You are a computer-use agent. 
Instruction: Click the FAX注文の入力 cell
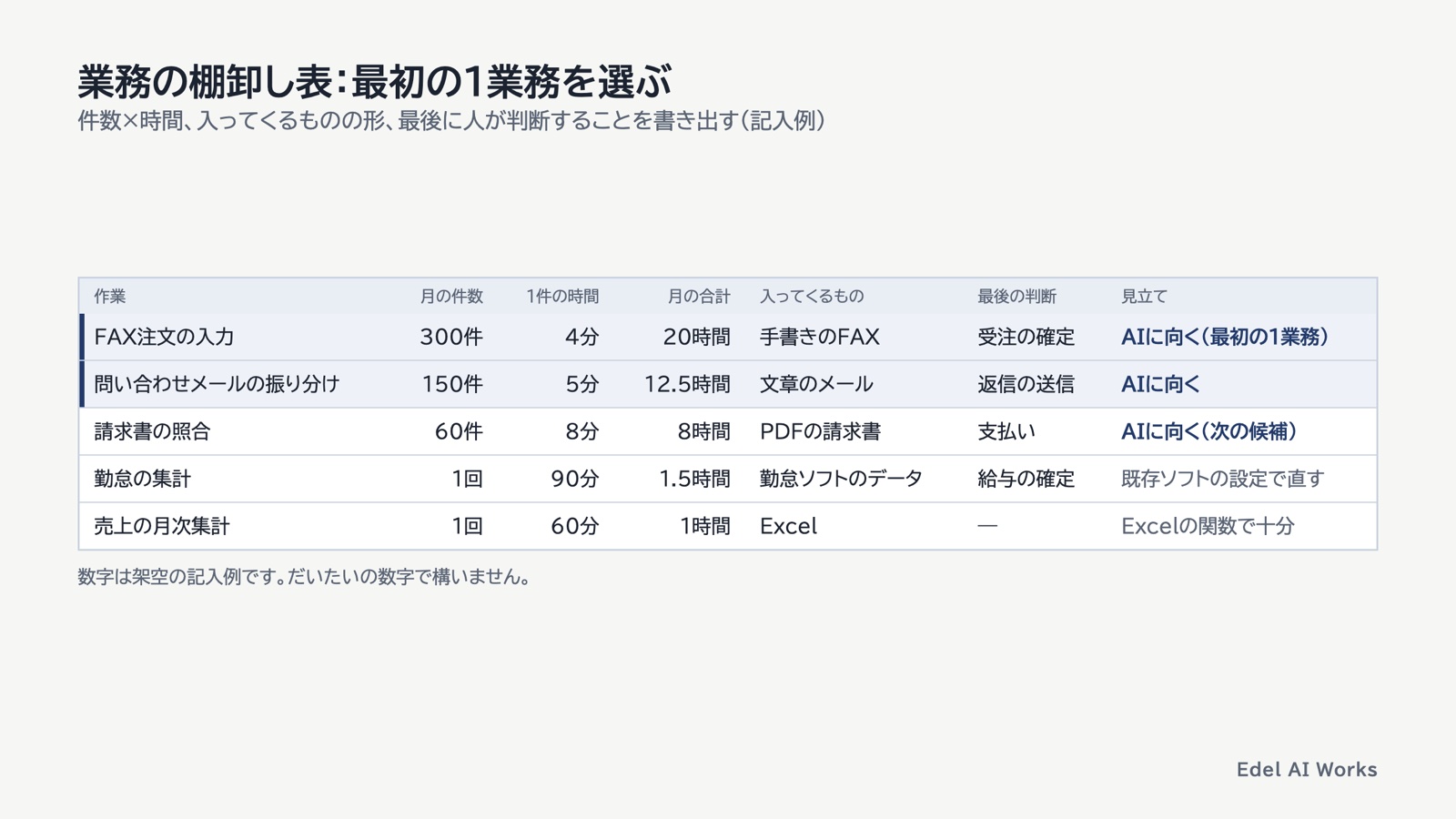click(164, 337)
